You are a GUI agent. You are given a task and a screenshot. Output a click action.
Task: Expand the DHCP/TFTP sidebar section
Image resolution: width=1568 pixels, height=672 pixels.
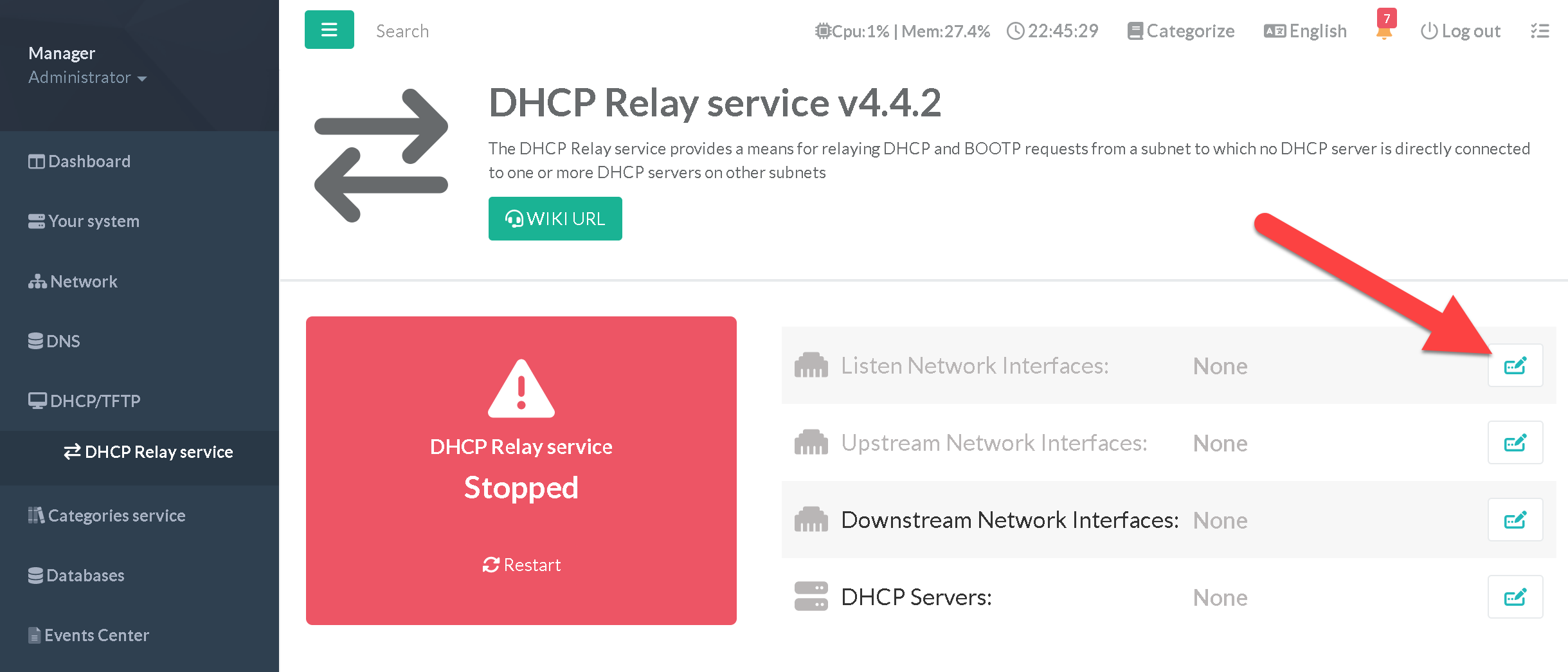(84, 401)
